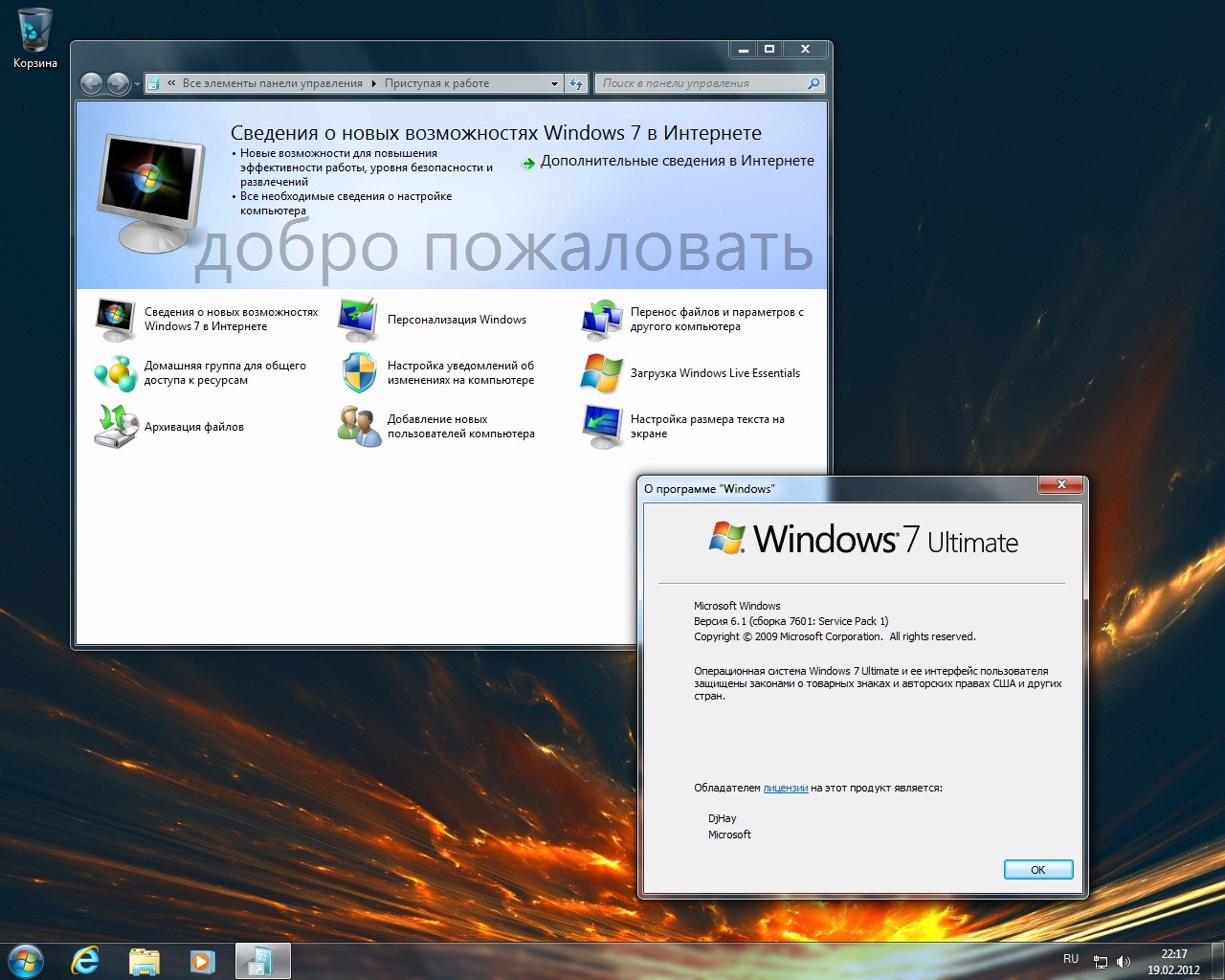Click the green arrow beside 'Дополнительные сведения'

coord(528,163)
